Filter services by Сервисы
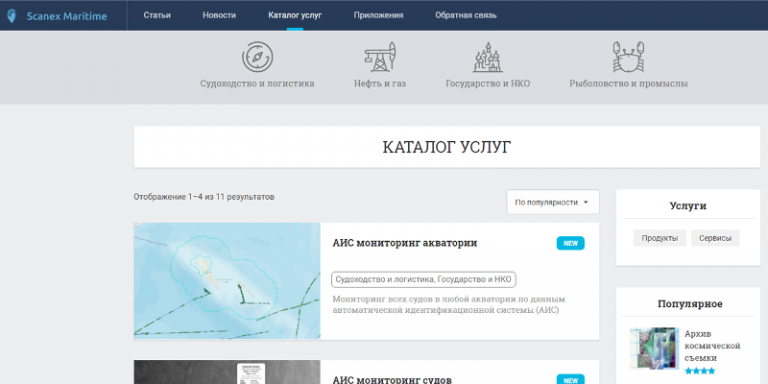Screen dimensions: 768x384 click(715, 238)
